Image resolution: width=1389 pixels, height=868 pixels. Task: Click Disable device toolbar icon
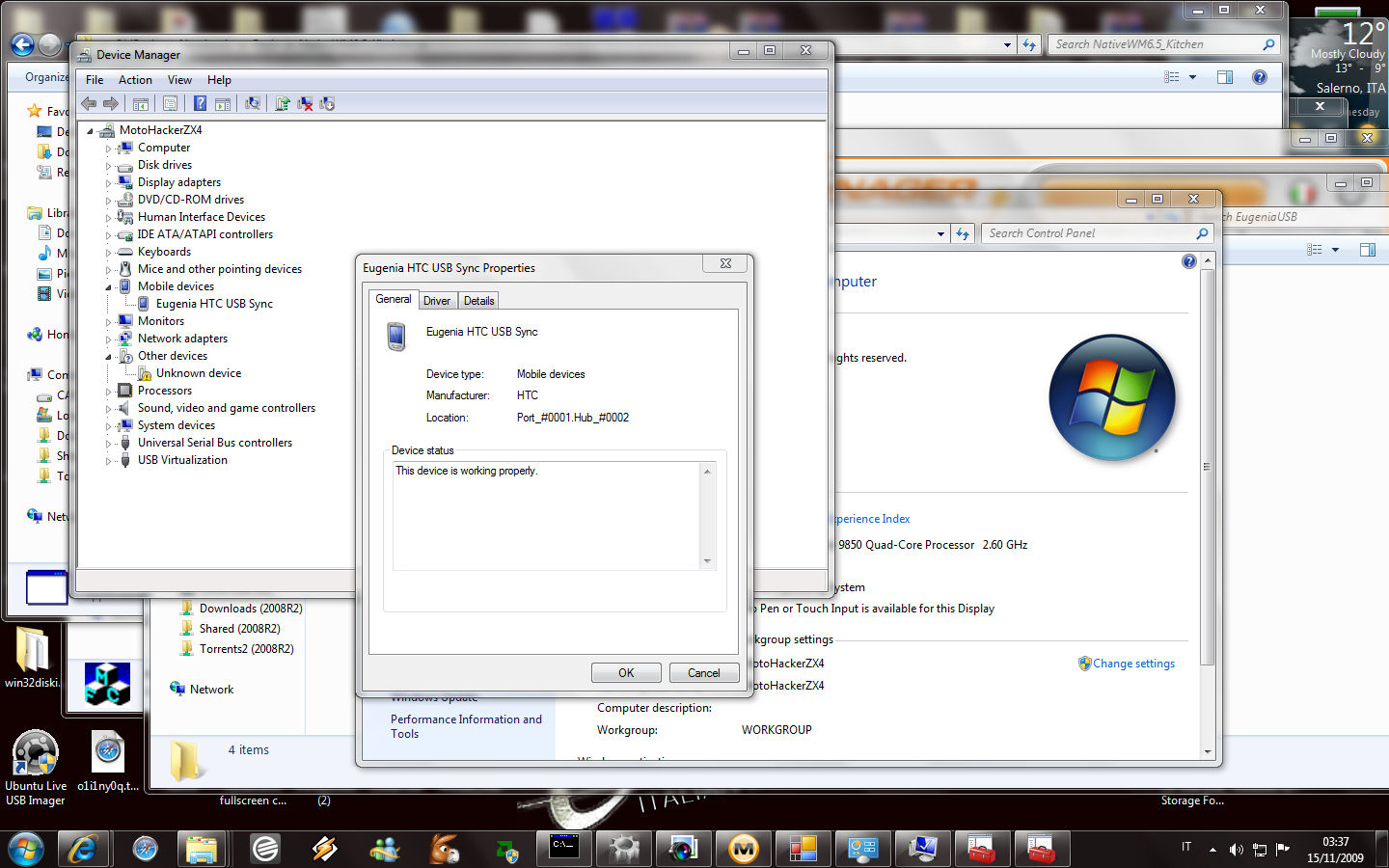pyautogui.click(x=327, y=103)
